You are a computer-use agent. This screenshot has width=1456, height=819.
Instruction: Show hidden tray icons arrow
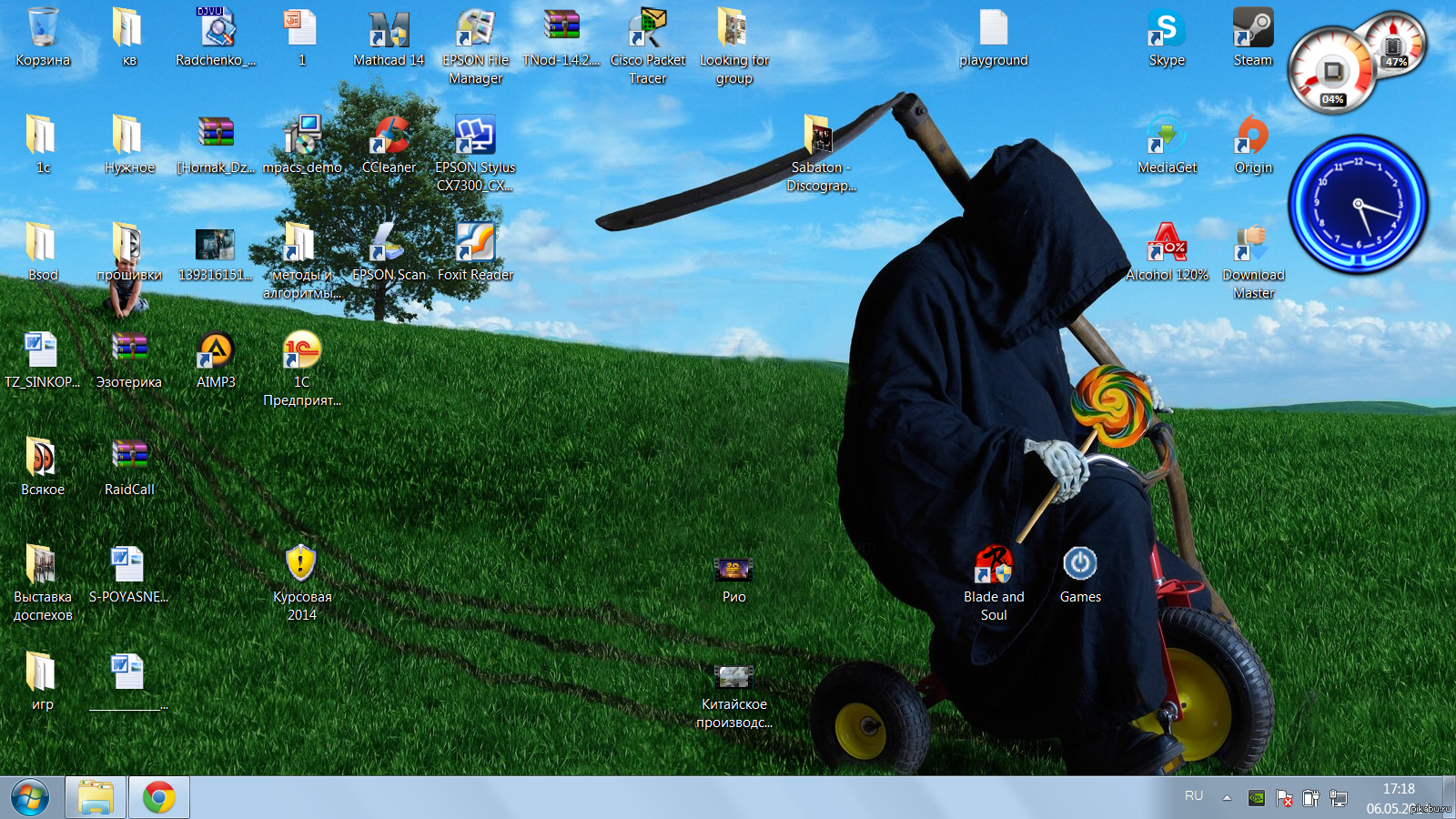[x=1227, y=798]
